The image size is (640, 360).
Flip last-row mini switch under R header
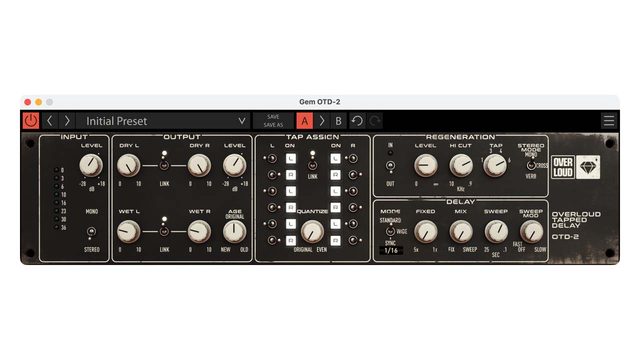pos(353,240)
